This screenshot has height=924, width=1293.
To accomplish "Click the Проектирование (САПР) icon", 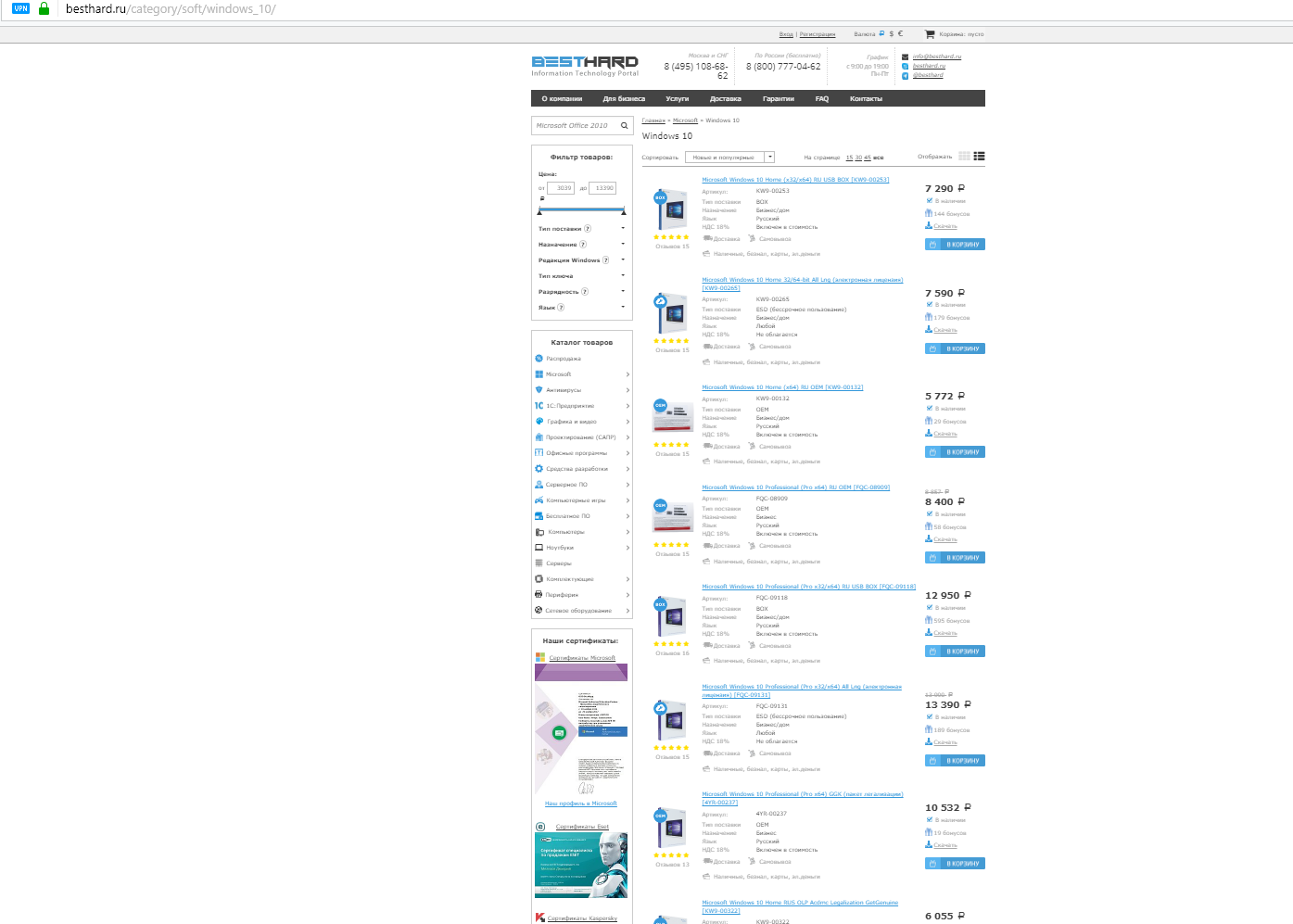I will (539, 437).
